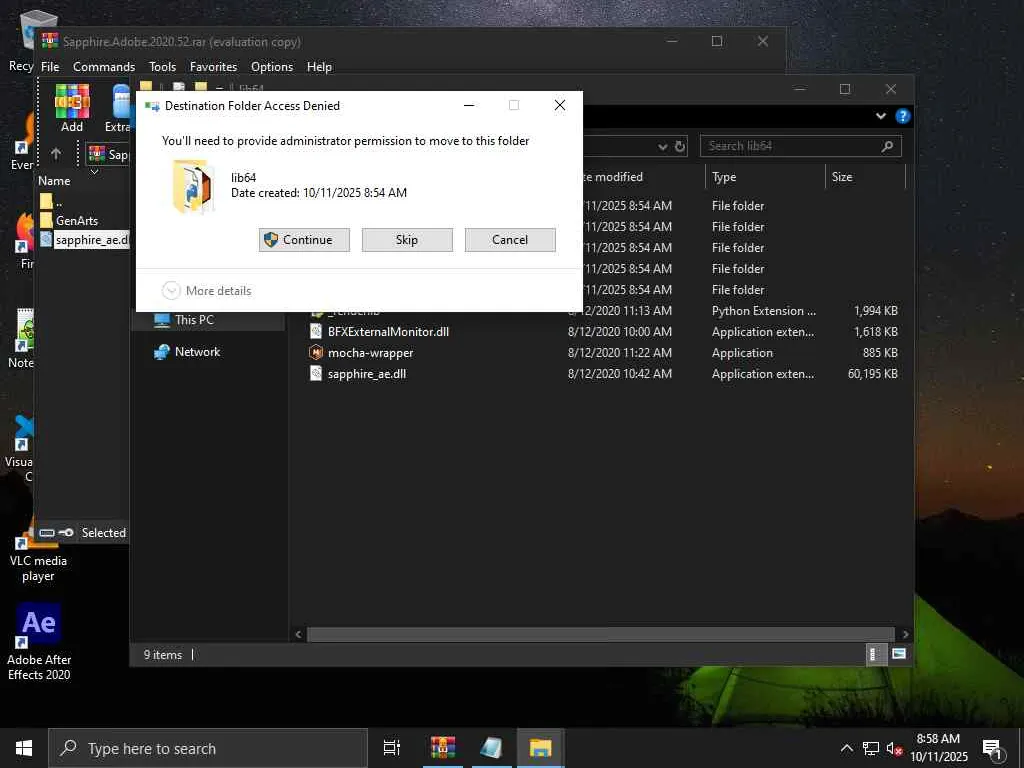Expand the Explorer ribbon chevron
Image resolution: width=1024 pixels, height=768 pixels.
pyautogui.click(x=881, y=116)
